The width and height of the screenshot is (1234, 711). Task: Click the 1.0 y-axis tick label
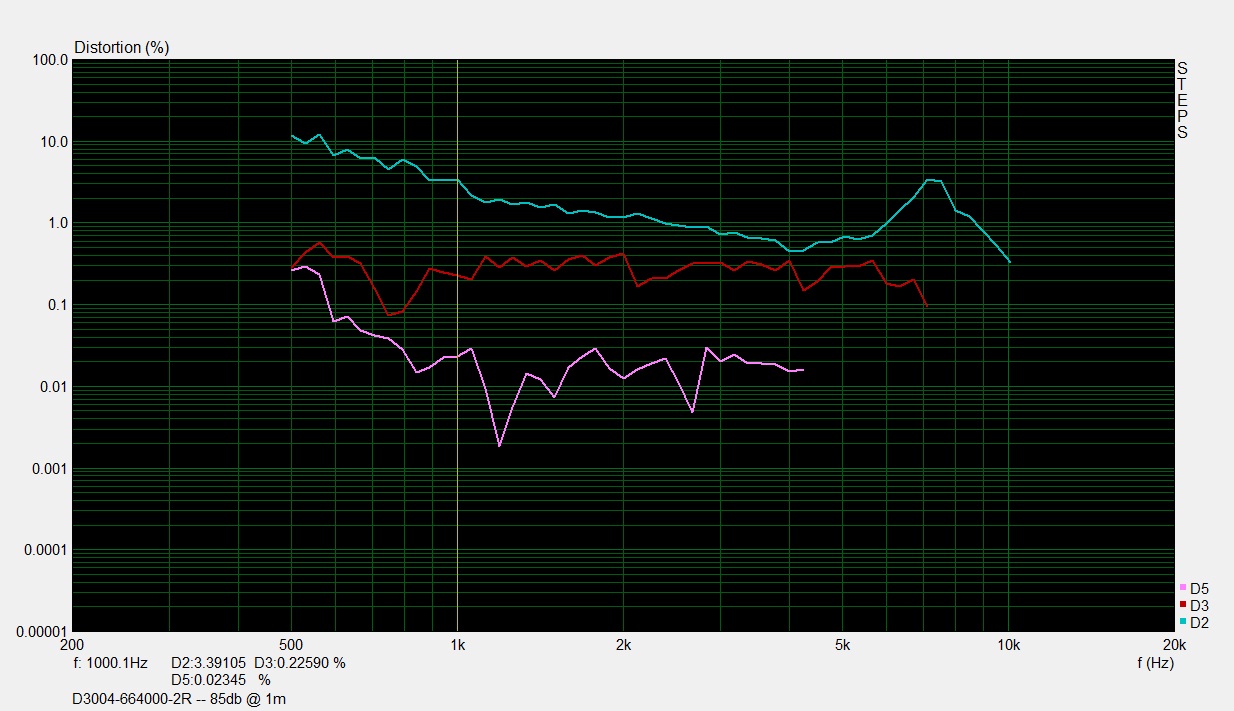coord(58,223)
